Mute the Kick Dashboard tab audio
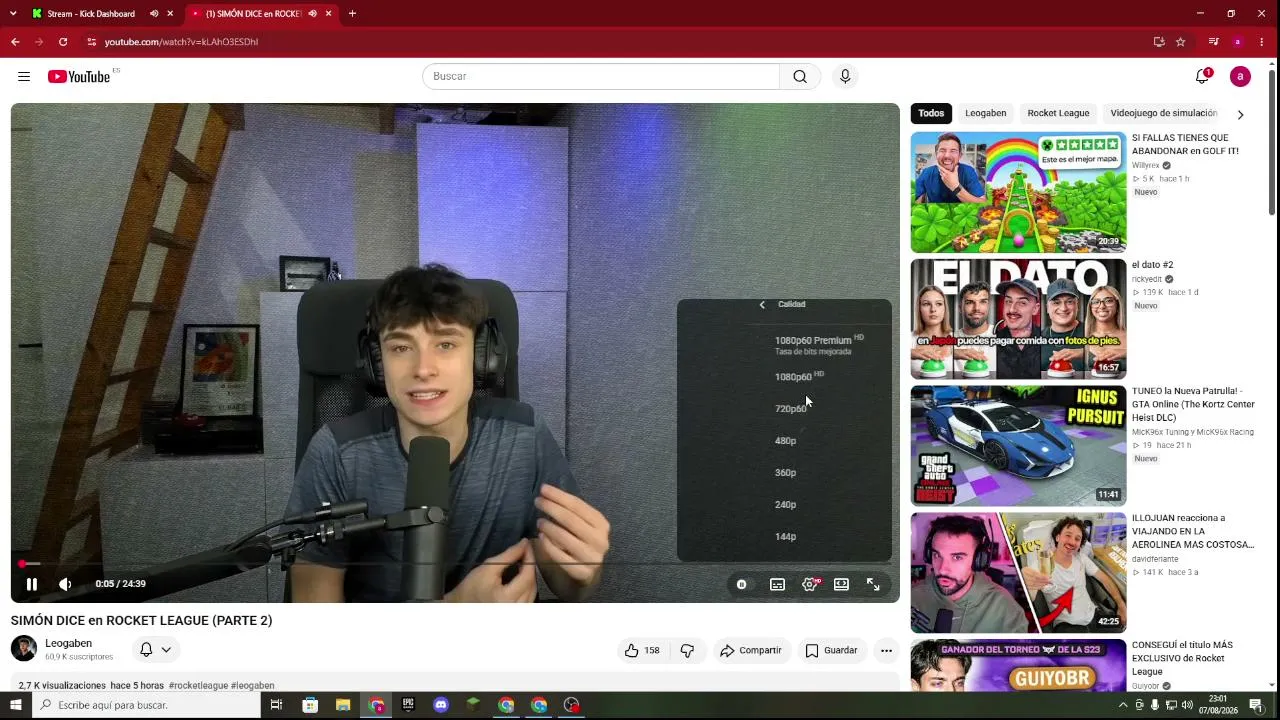 click(x=154, y=14)
